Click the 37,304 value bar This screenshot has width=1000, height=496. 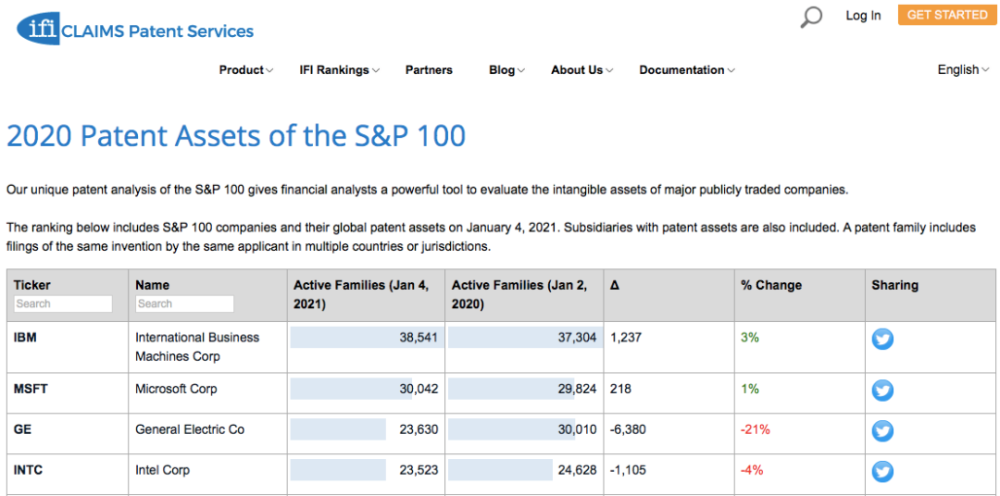[526, 337]
